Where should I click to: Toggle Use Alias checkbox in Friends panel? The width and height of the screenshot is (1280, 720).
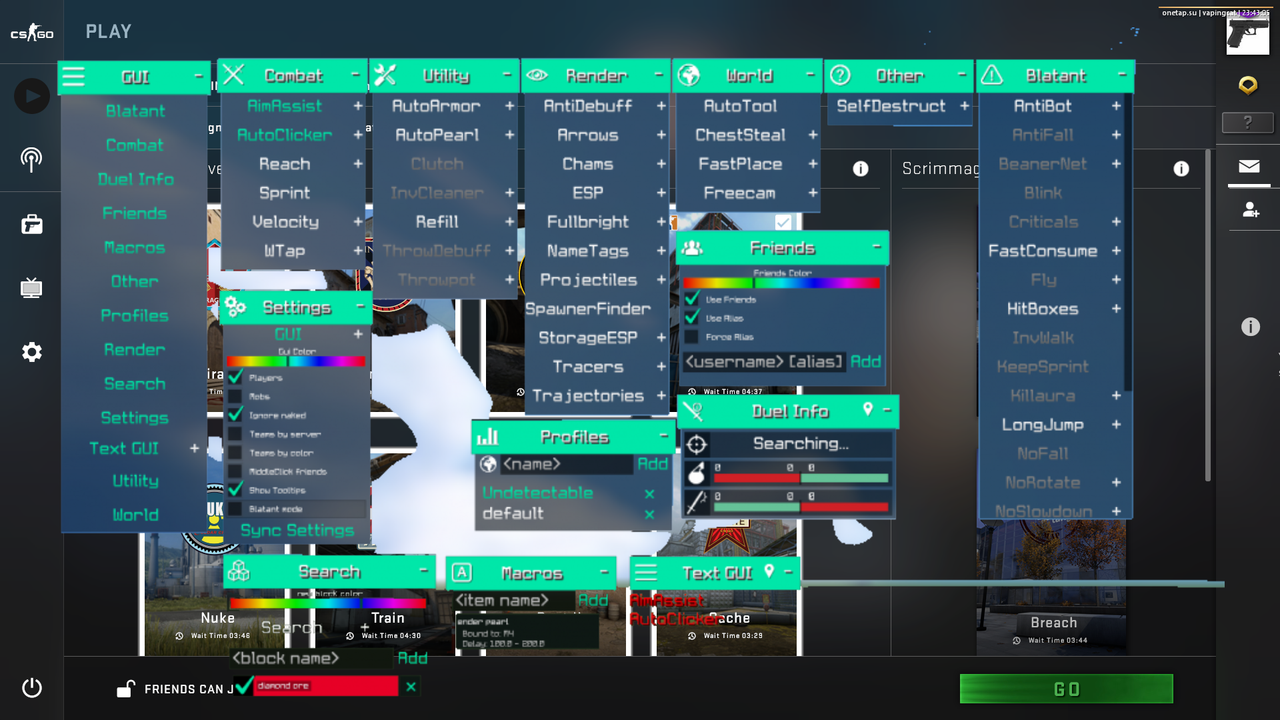pos(691,317)
